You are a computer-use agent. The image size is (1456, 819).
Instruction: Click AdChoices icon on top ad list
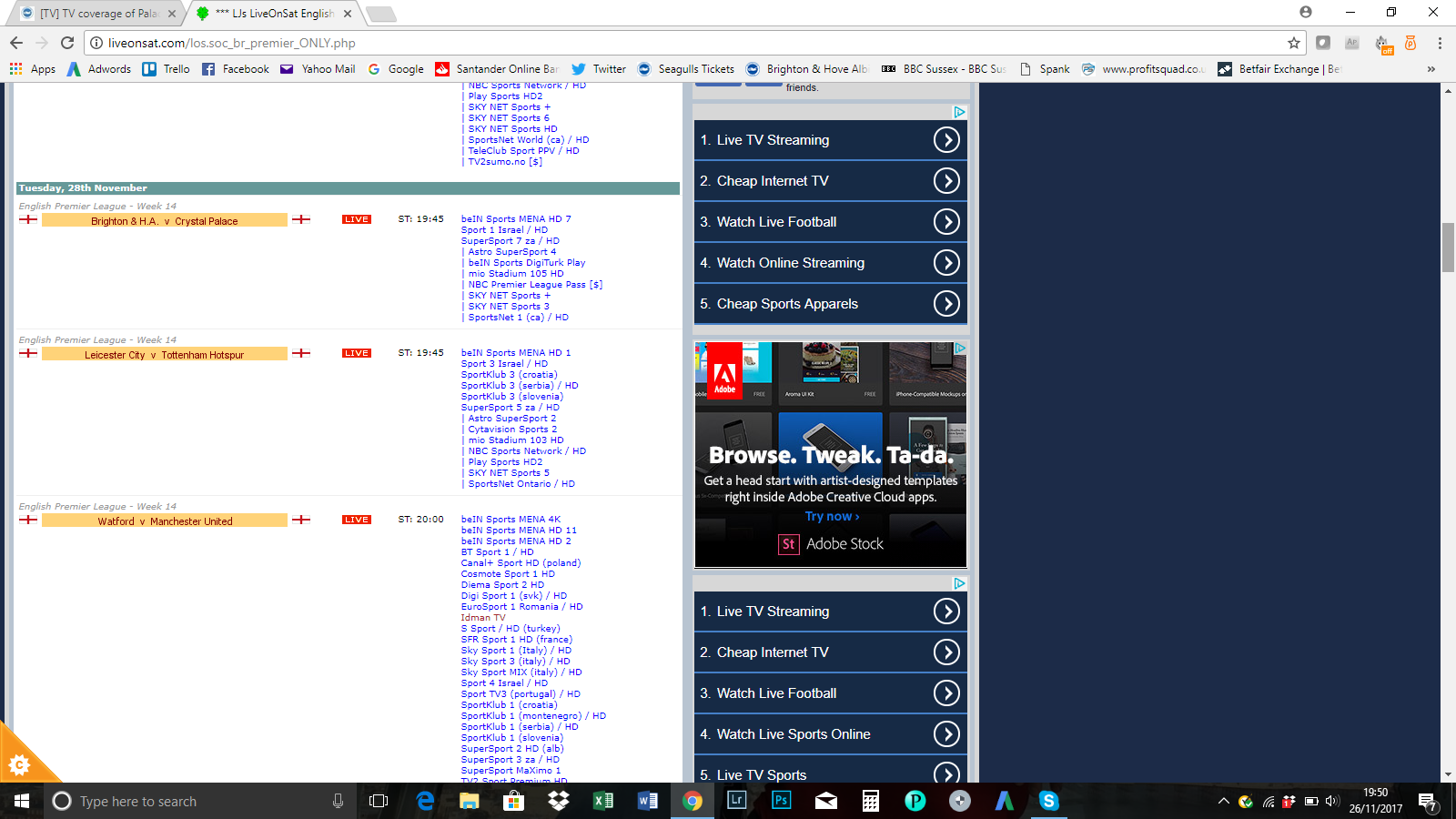point(959,112)
